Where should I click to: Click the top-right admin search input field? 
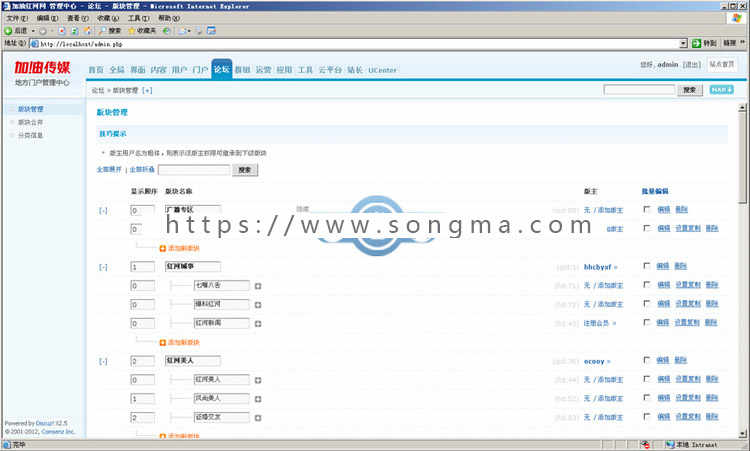(639, 90)
